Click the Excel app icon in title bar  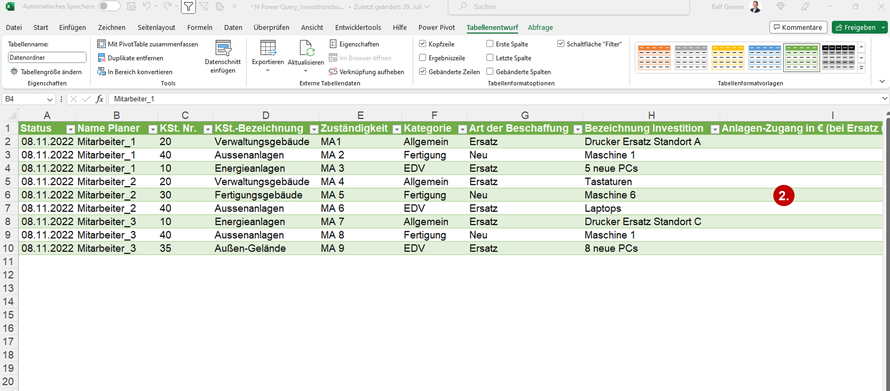[11, 6]
